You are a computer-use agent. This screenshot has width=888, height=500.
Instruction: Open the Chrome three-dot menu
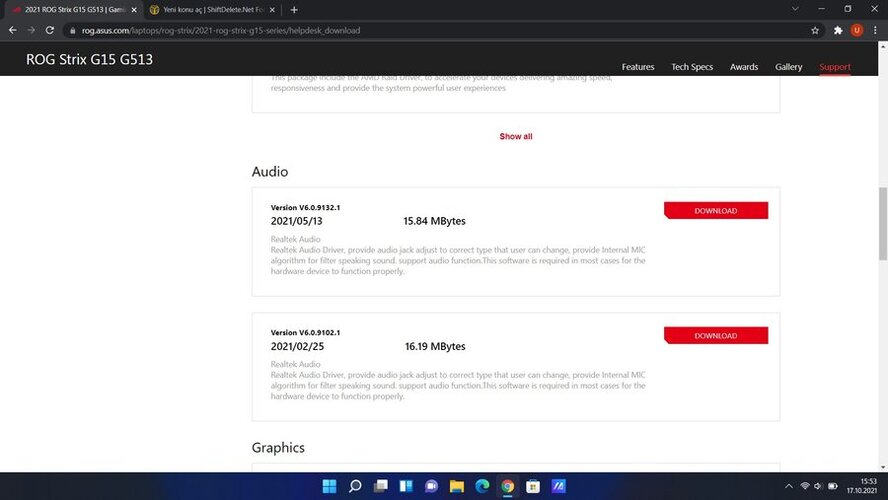pos(876,31)
